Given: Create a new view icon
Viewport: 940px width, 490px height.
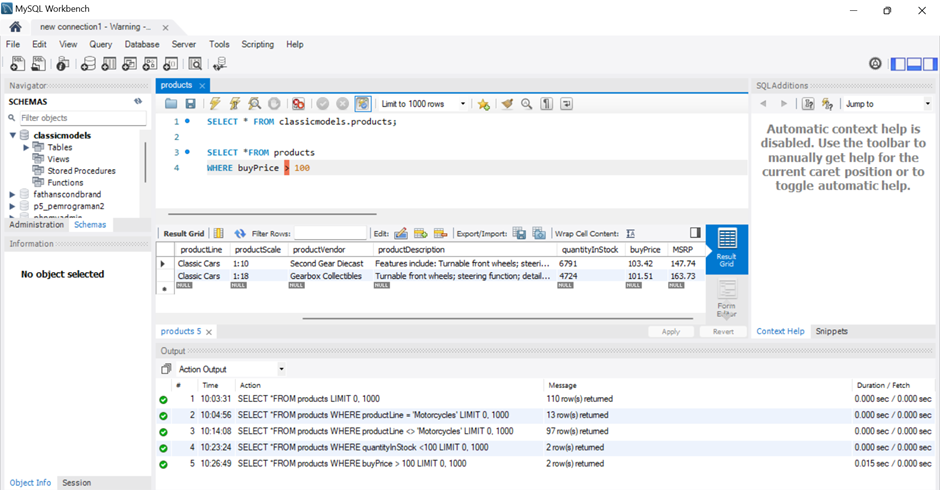Looking at the screenshot, I should [x=129, y=64].
